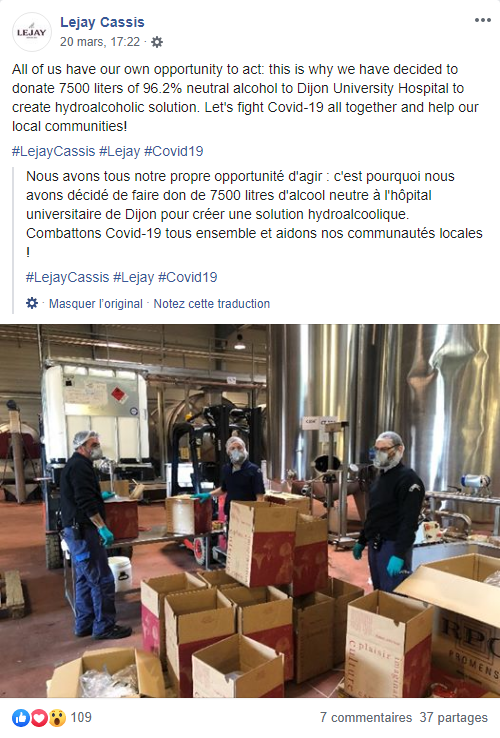Click the #Lejay hashtag in original post
This screenshot has width=500, height=738.
(x=120, y=151)
